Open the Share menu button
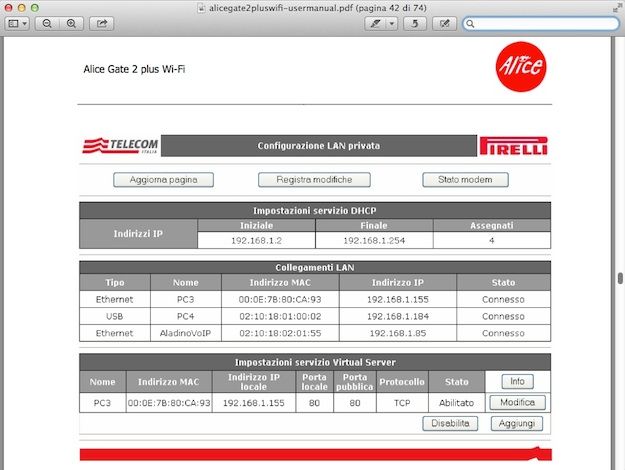This screenshot has height=470, width=625. click(102, 24)
